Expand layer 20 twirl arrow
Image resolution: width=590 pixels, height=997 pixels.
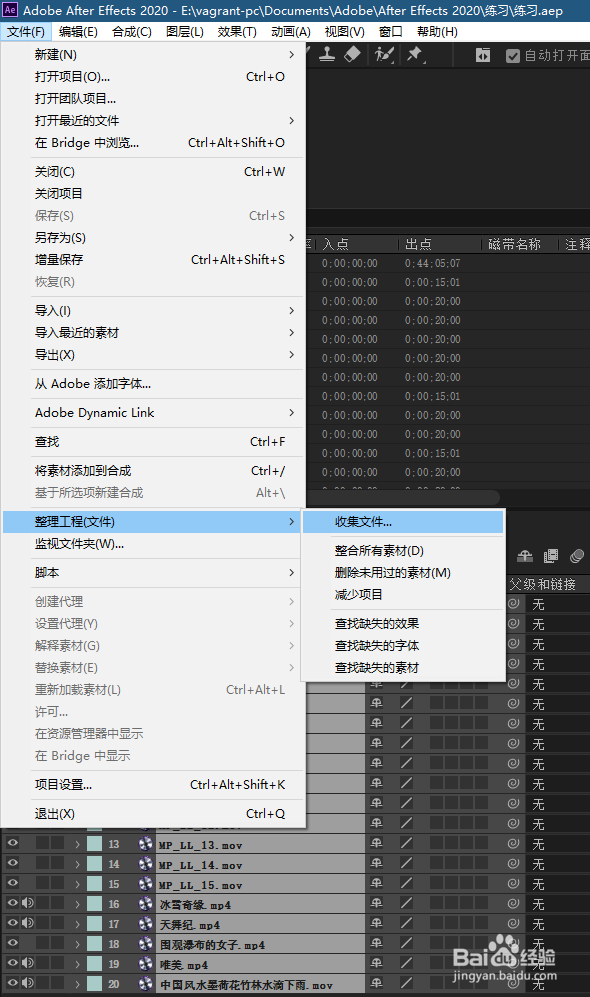click(78, 984)
